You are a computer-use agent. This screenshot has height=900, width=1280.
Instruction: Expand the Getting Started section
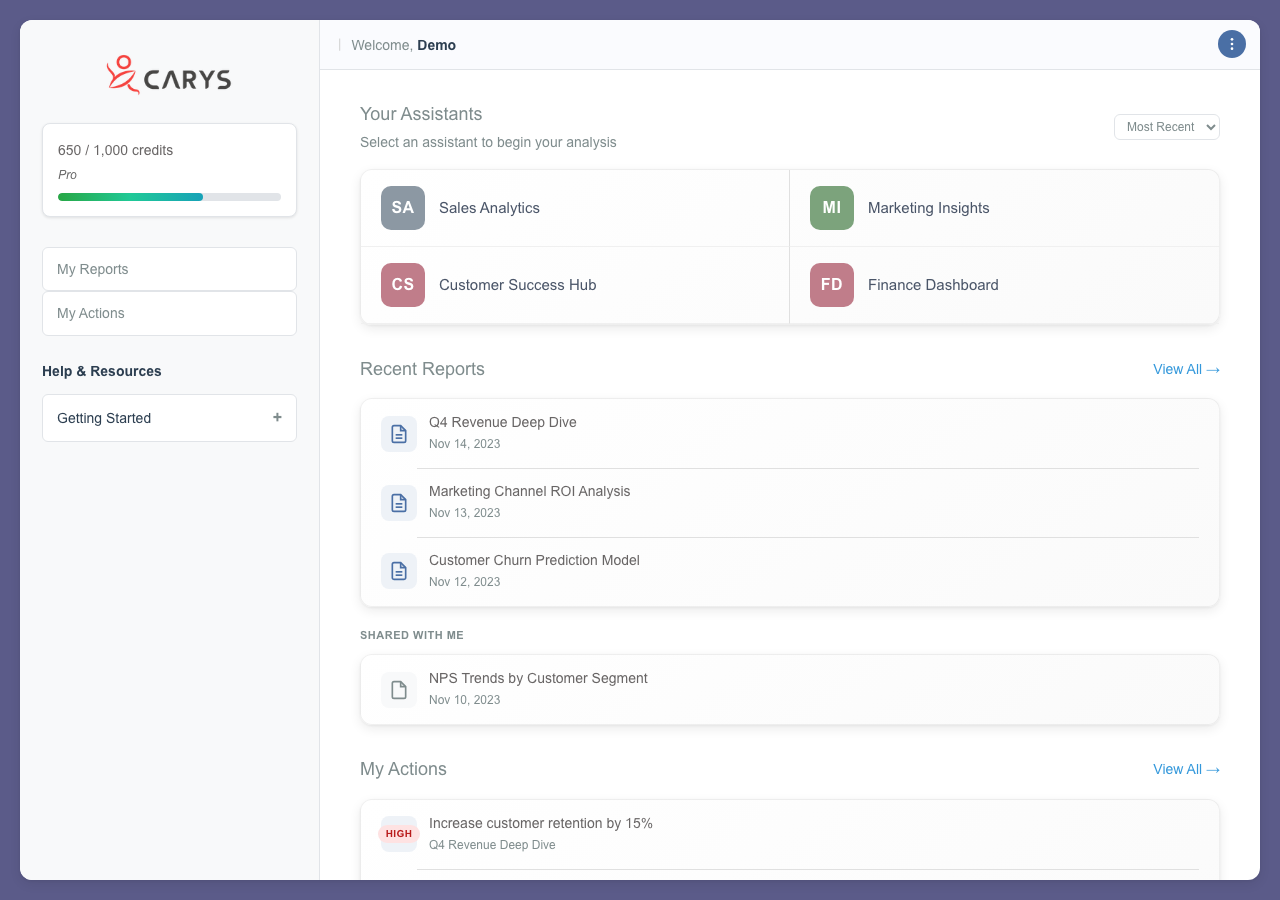coord(277,418)
